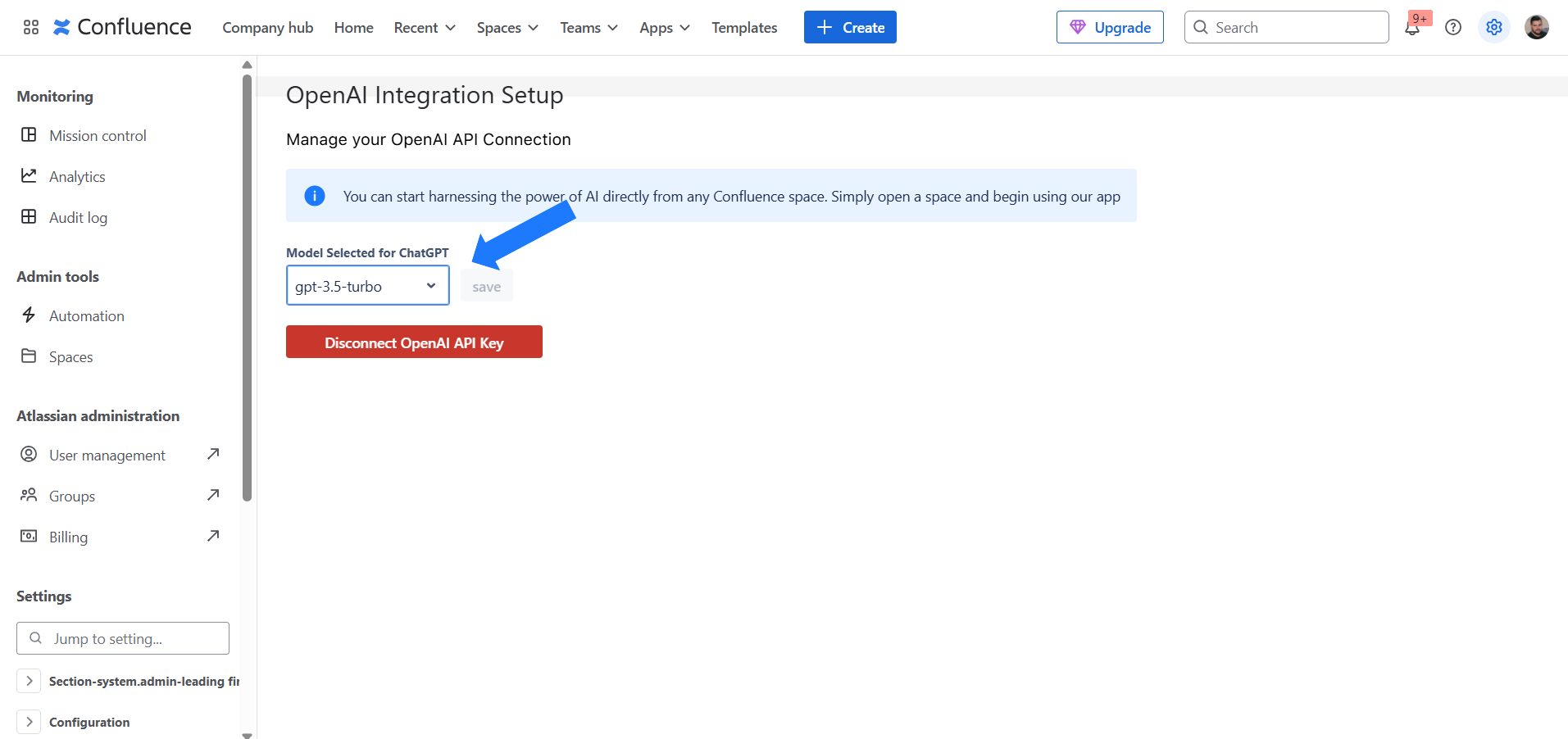
Task: Open the ChatGPT model dropdown
Action: tap(367, 286)
